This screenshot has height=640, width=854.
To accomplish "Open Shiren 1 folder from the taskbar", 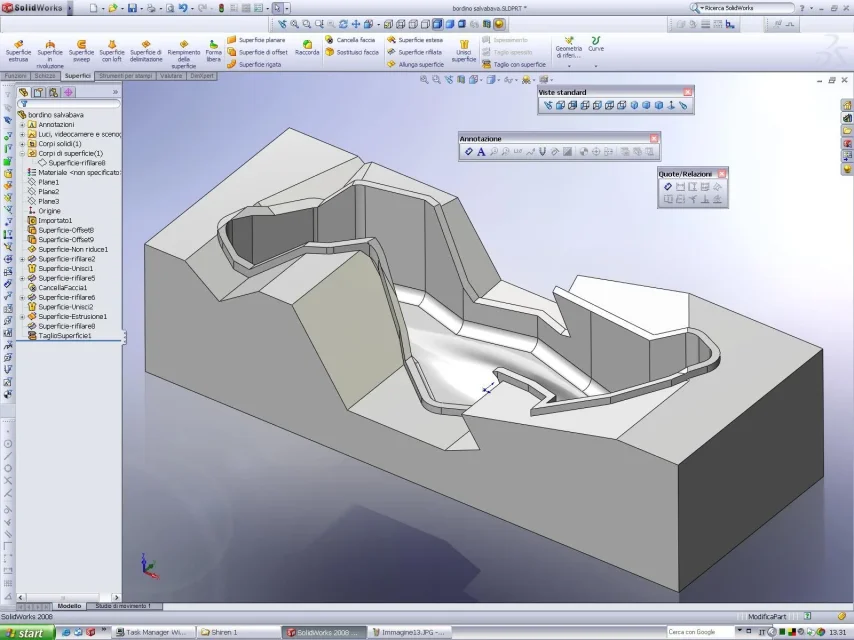I will (236, 632).
